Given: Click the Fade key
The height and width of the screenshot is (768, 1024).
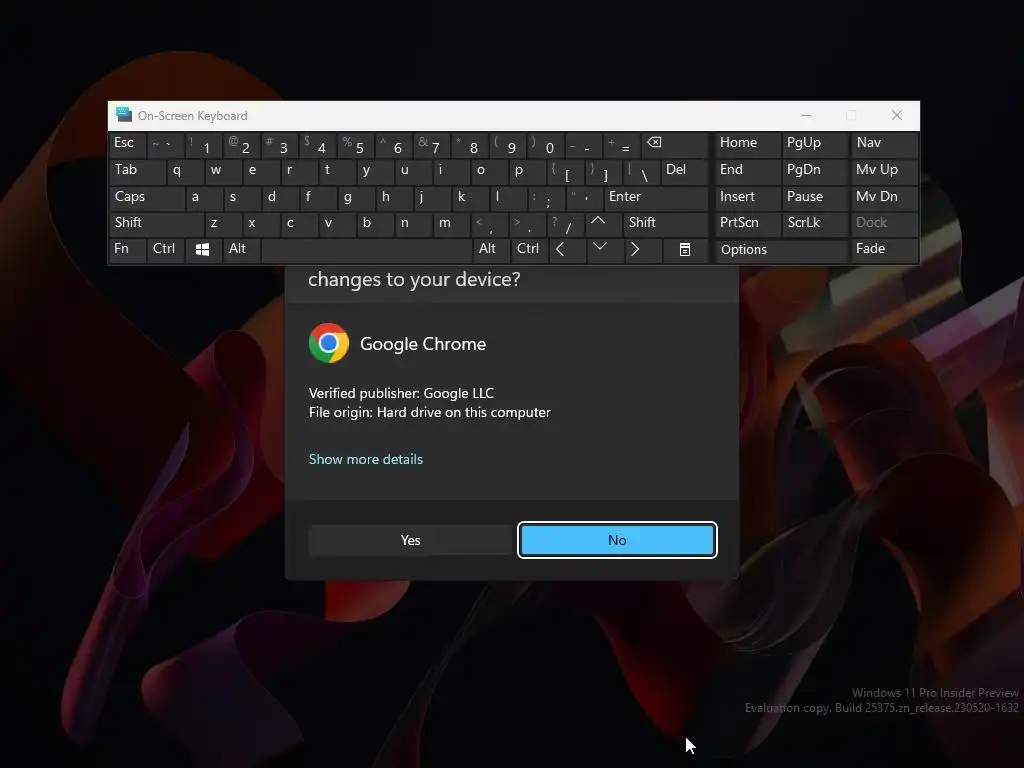Looking at the screenshot, I should tap(885, 249).
